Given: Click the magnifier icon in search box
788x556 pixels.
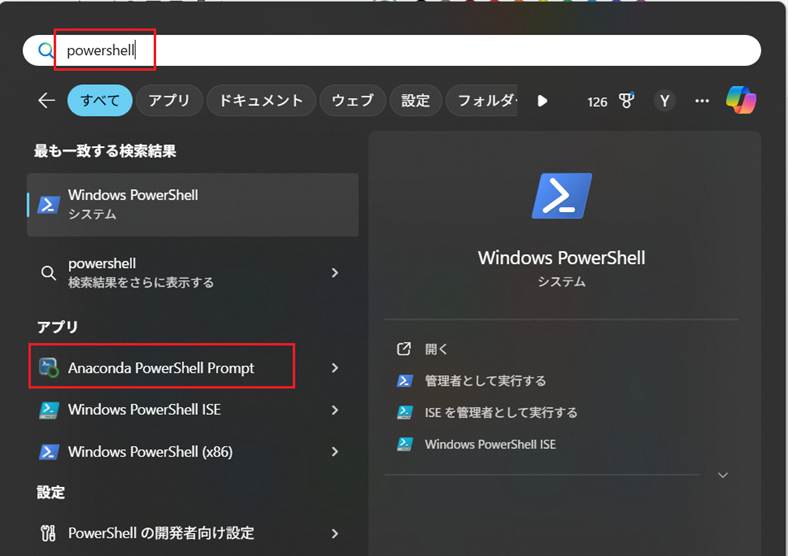Looking at the screenshot, I should coord(46,50).
